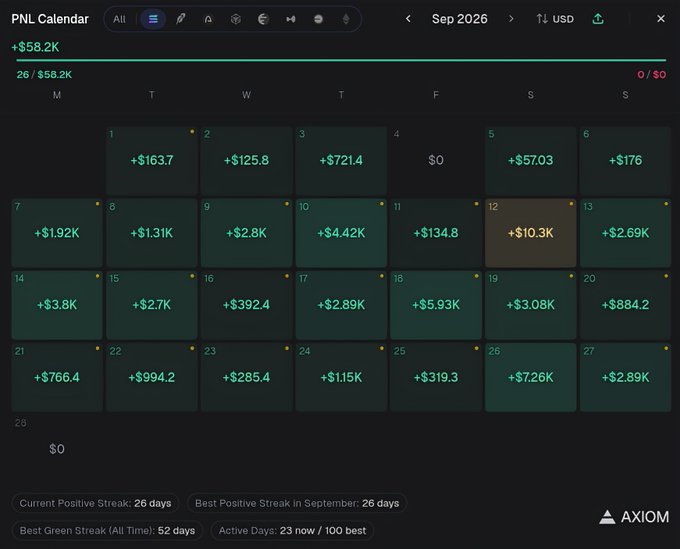Screen dimensions: 680x549
Task: Click the 26 / $58.2K winning days stat
Action: [44, 75]
